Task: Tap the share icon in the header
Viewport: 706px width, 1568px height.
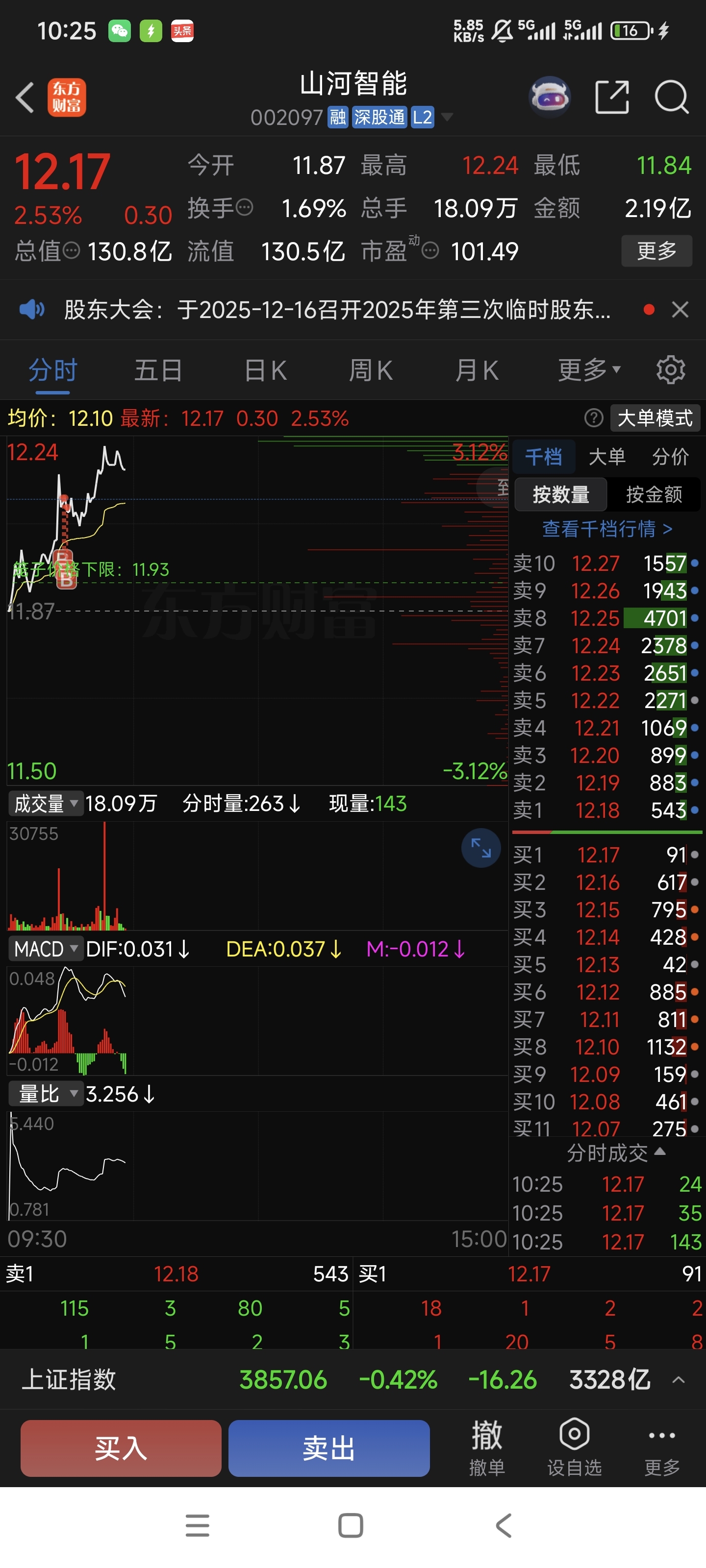Action: point(611,97)
